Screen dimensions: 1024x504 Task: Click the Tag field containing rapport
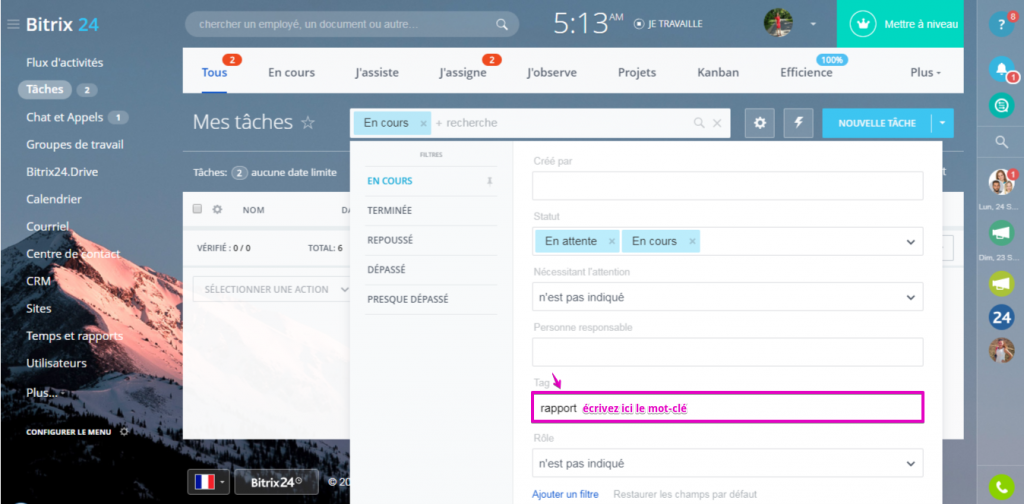pyautogui.click(x=728, y=407)
